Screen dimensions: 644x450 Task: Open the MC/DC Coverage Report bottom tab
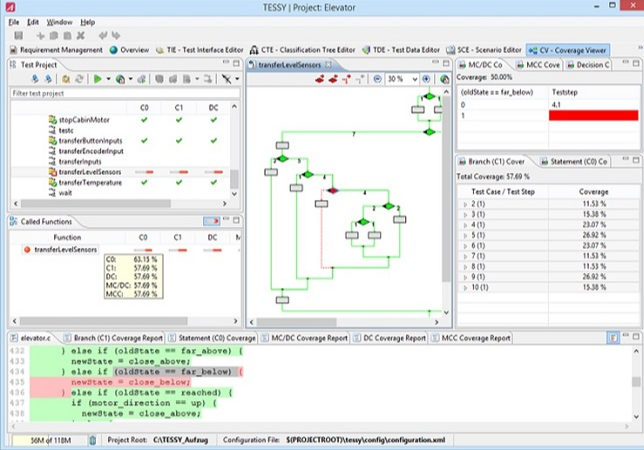(304, 338)
